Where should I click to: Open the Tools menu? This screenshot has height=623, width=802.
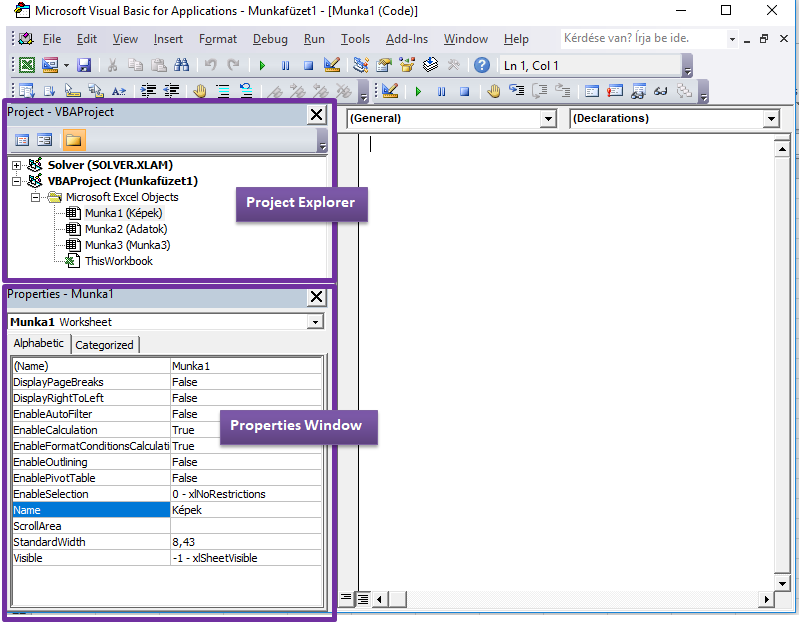click(x=355, y=39)
